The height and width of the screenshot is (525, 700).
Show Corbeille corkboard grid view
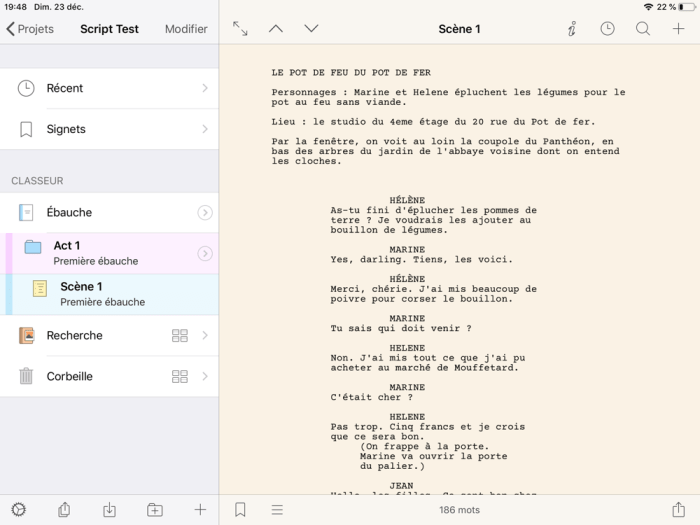[x=180, y=376]
